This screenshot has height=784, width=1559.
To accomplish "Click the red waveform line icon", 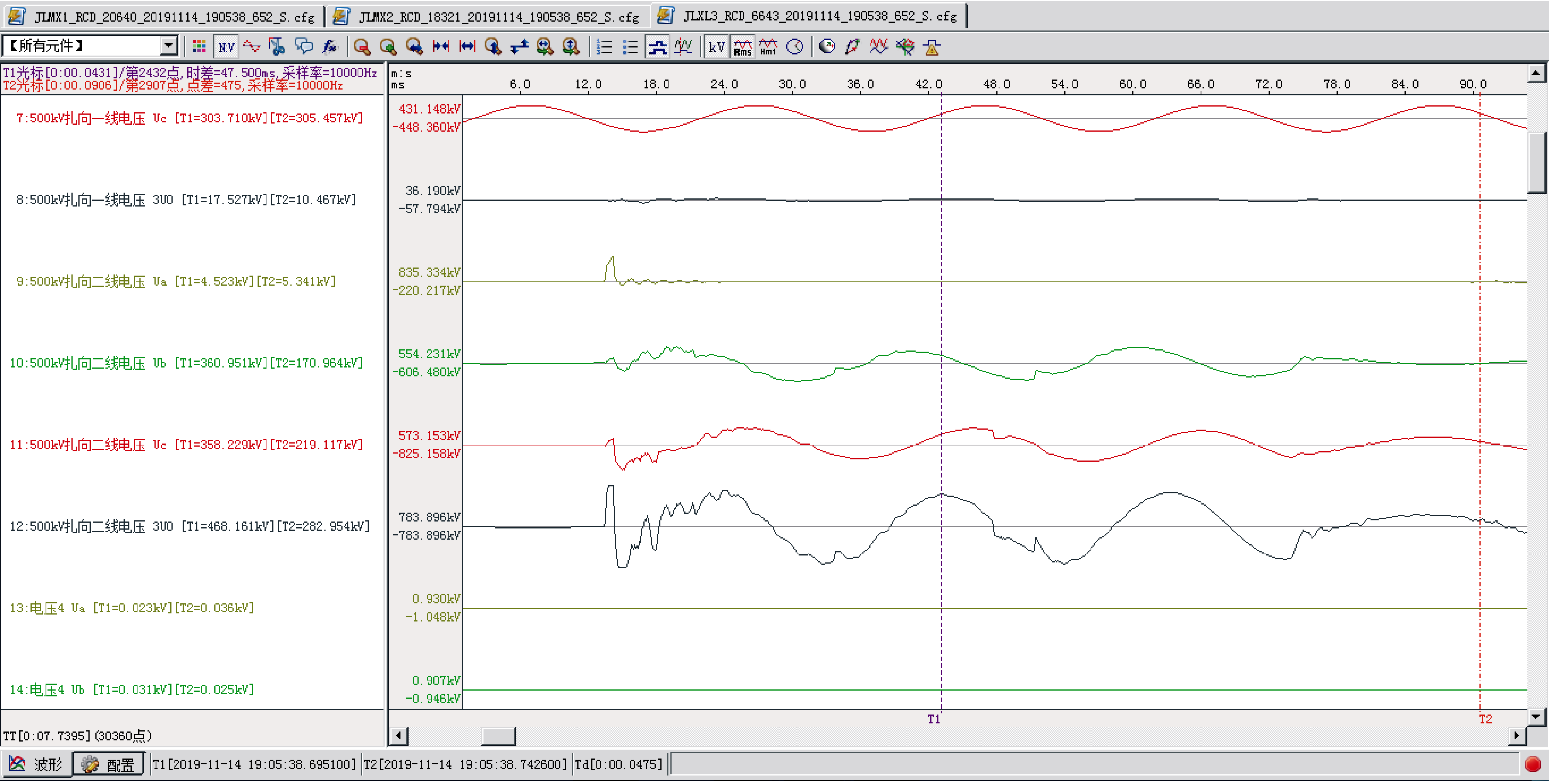I will point(252,47).
